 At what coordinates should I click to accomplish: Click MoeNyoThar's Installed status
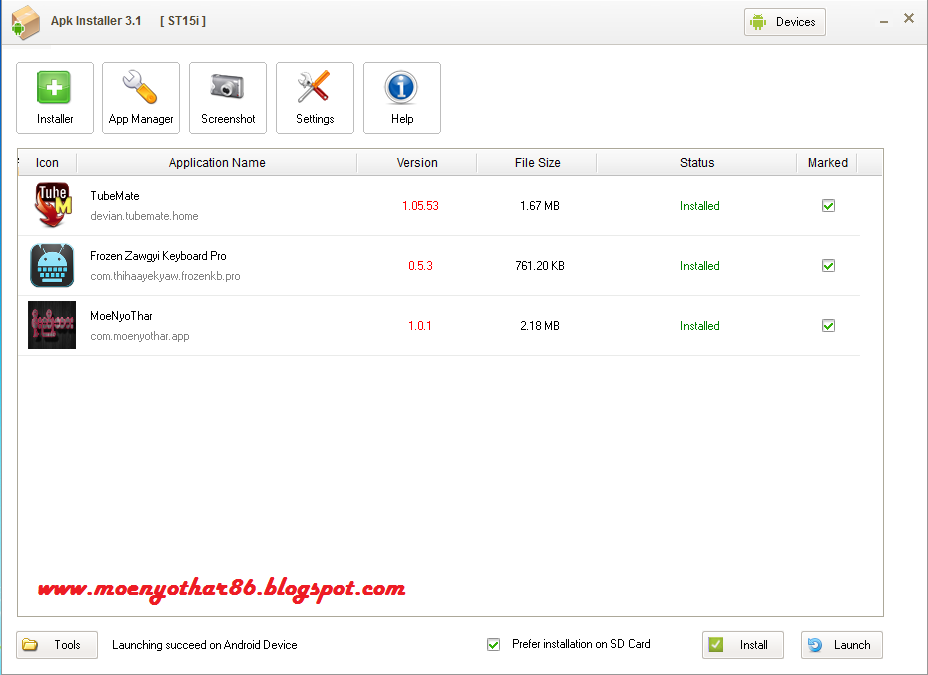click(700, 325)
